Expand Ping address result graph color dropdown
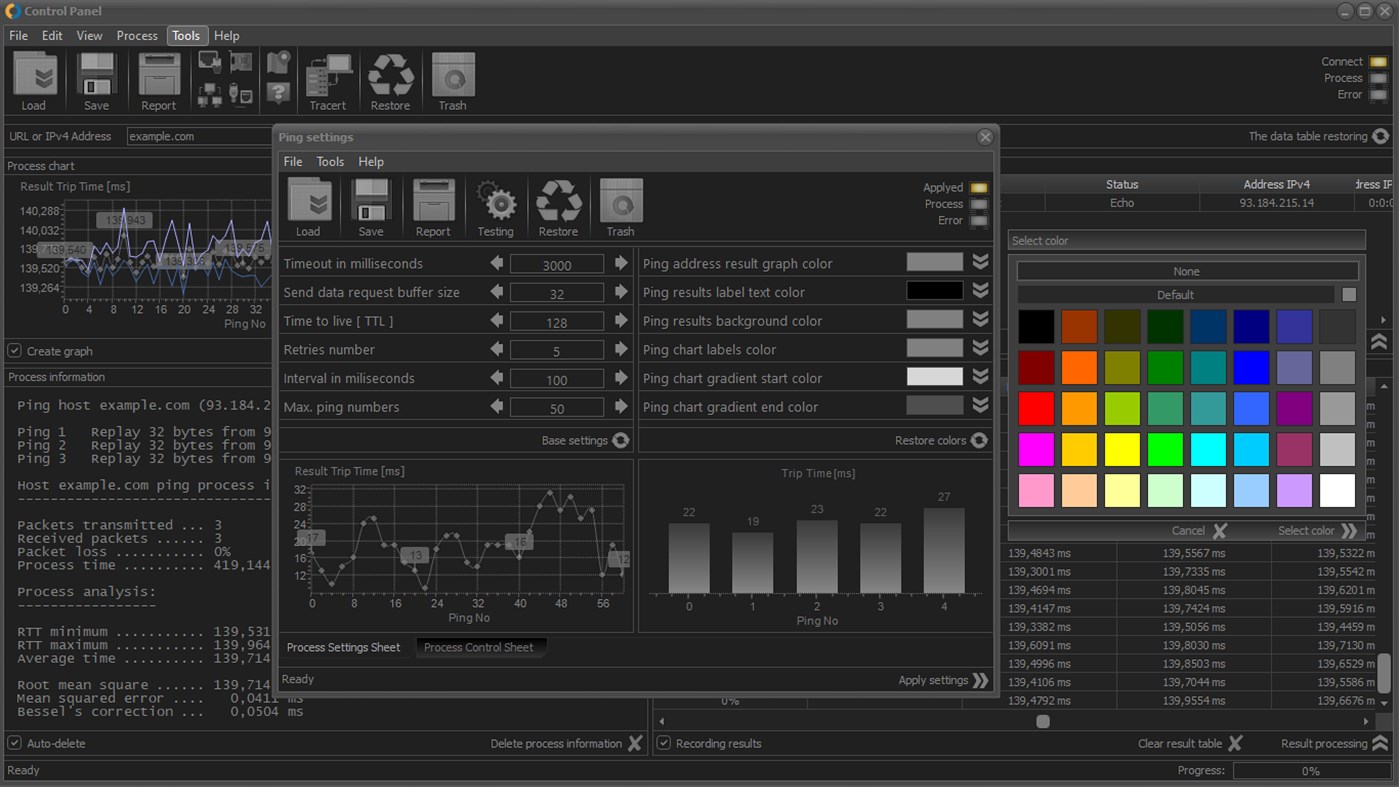The height and width of the screenshot is (787, 1399). click(x=980, y=262)
